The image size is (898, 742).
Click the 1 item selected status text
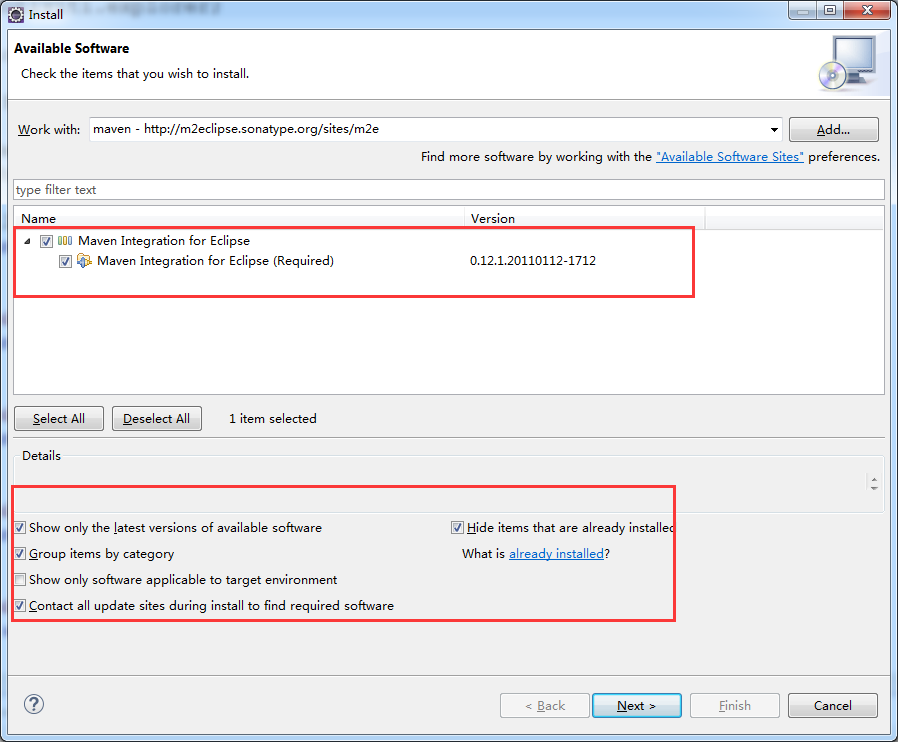tap(273, 419)
